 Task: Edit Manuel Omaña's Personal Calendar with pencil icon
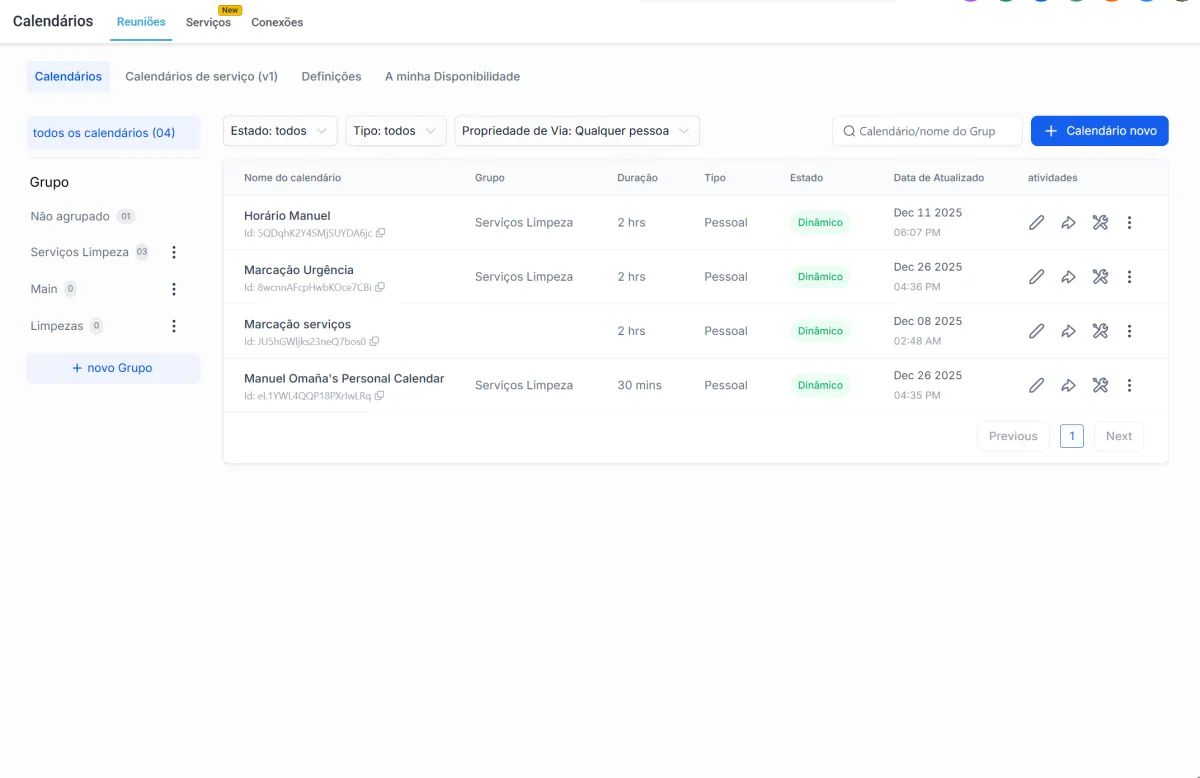pyautogui.click(x=1036, y=385)
